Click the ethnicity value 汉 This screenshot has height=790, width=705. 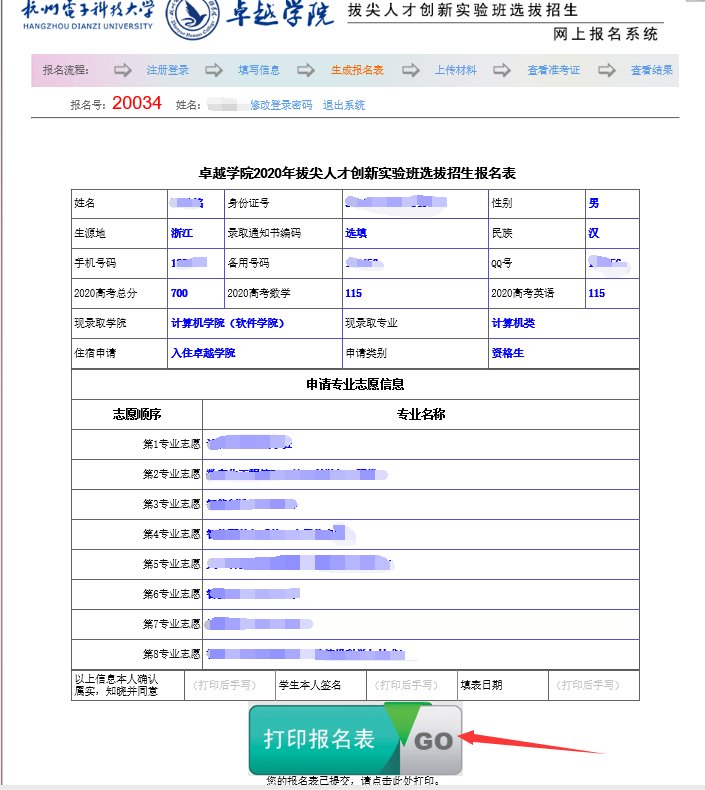(594, 233)
